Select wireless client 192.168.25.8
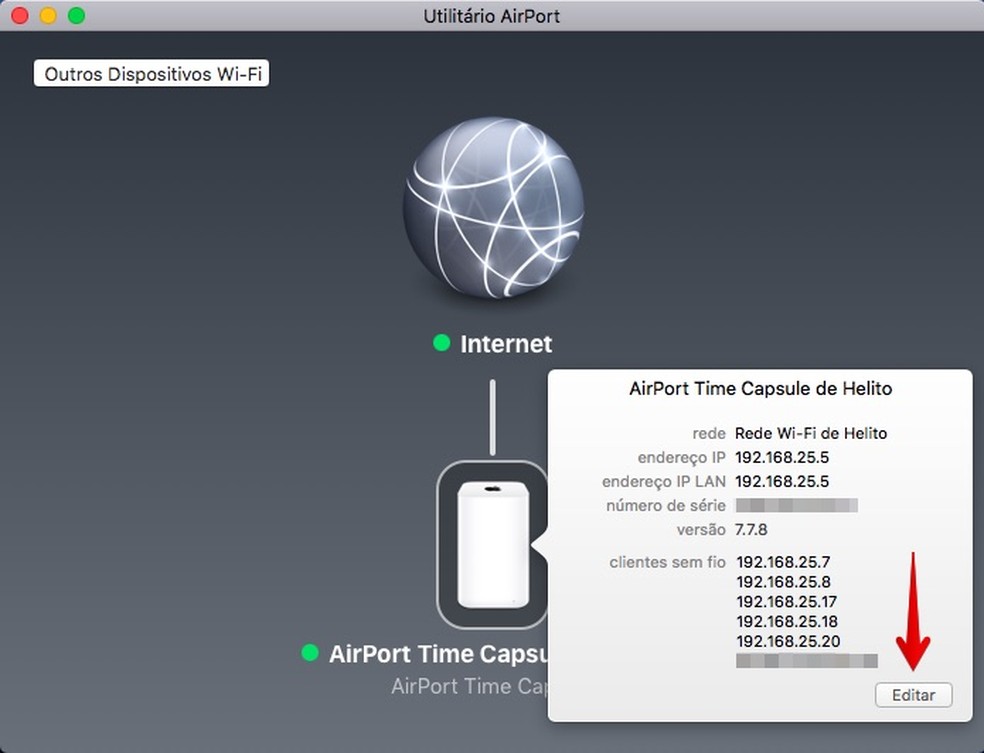 (x=783, y=582)
